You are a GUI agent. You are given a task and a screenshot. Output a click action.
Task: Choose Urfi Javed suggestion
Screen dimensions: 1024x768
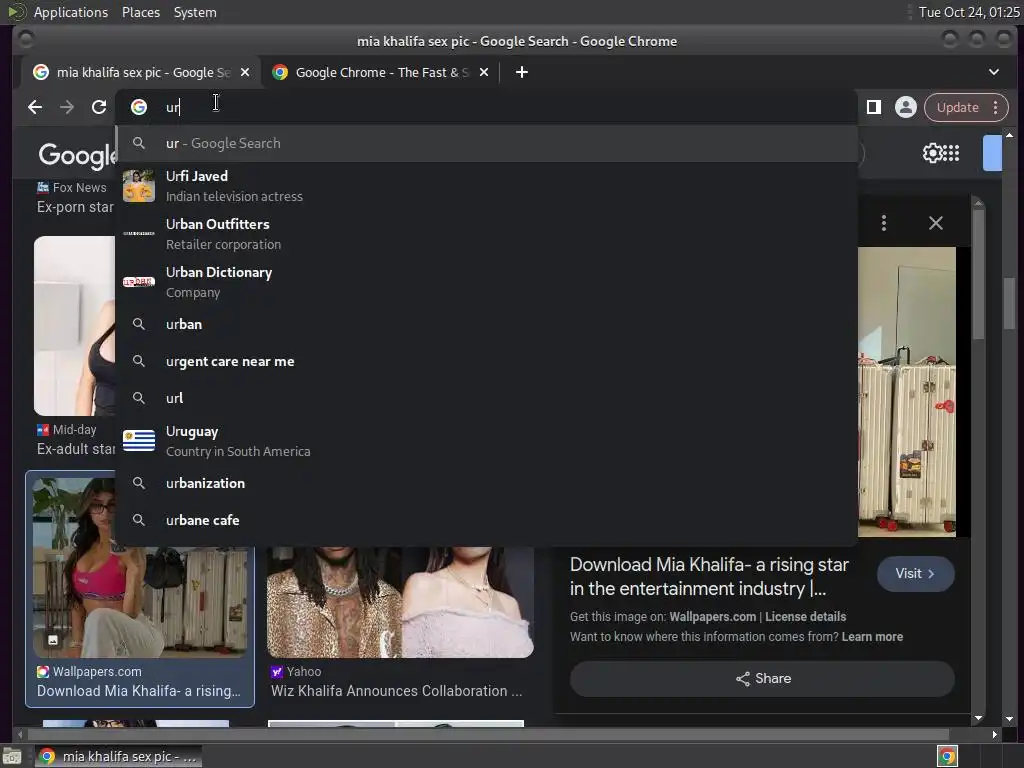pos(486,186)
